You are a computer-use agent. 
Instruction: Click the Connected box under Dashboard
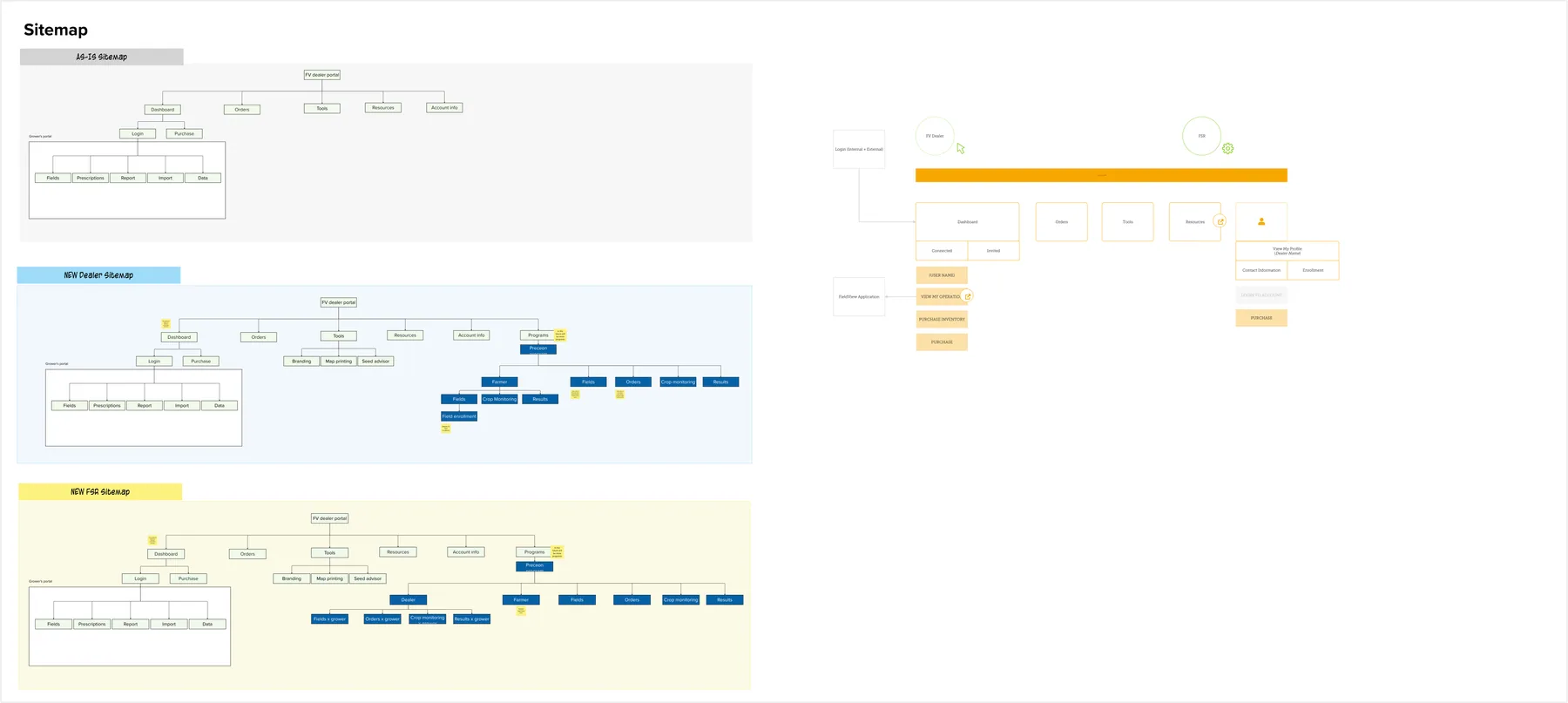coord(942,251)
